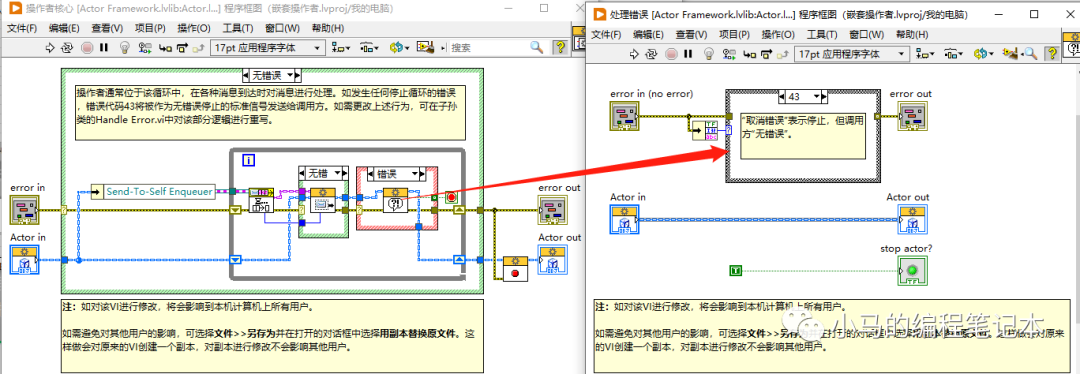Image resolution: width=1080 pixels, height=374 pixels.
Task: Open font dropdown in 操作者核心 window
Action: point(267,48)
